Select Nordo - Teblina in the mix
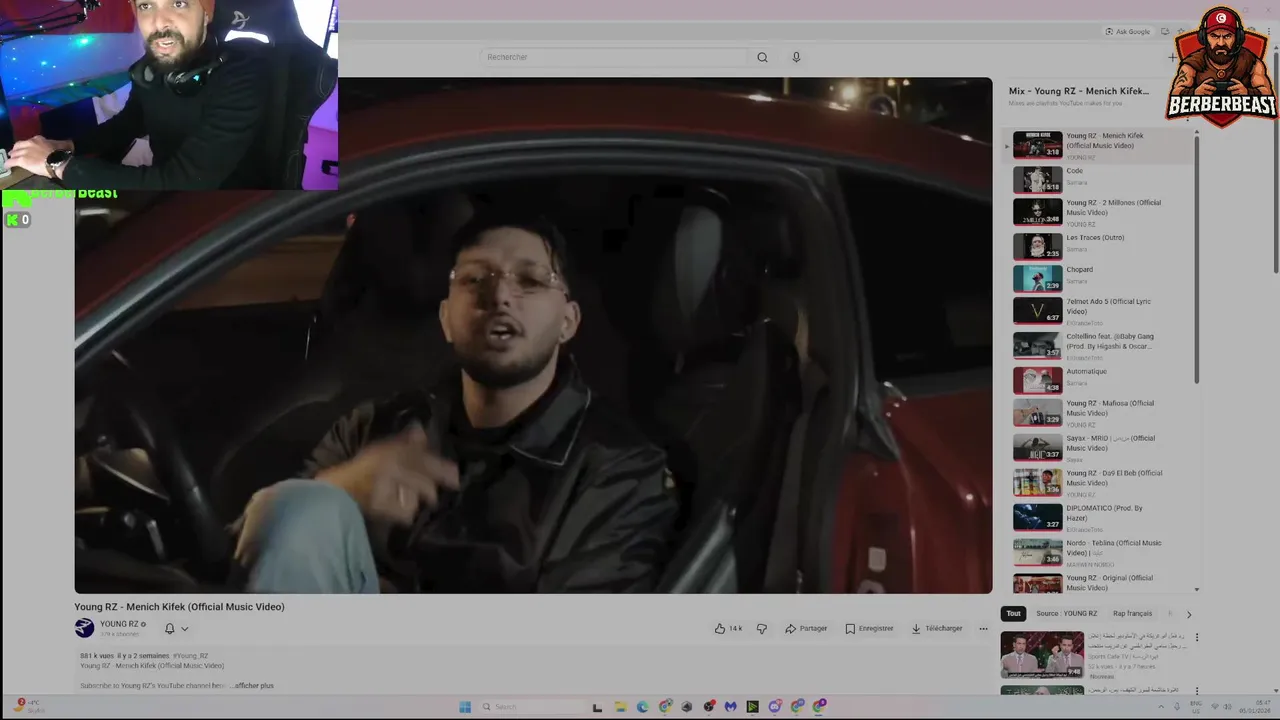The width and height of the screenshot is (1280, 720). pyautogui.click(x=1100, y=552)
